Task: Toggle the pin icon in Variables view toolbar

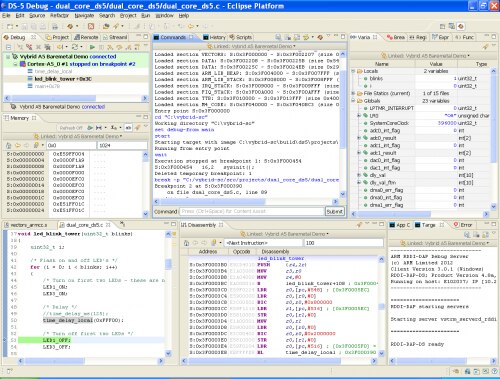Action: click(x=485, y=47)
